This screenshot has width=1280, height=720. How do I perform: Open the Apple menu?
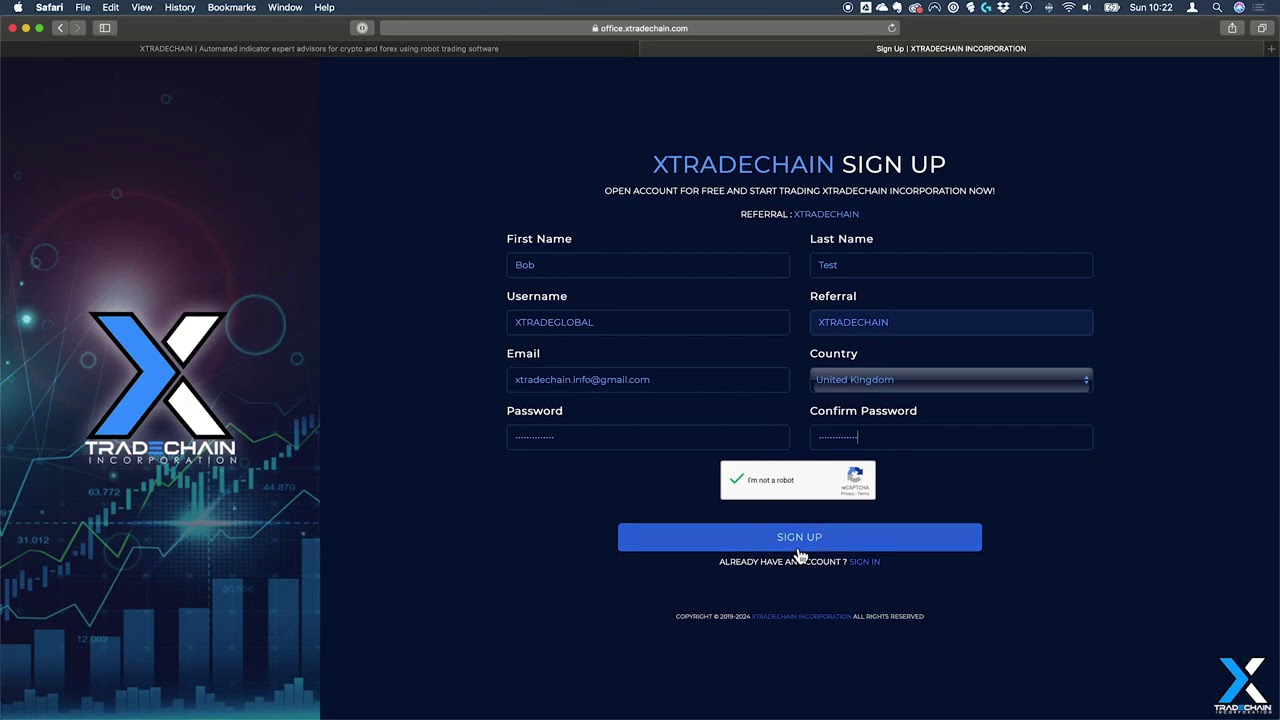[x=17, y=7]
